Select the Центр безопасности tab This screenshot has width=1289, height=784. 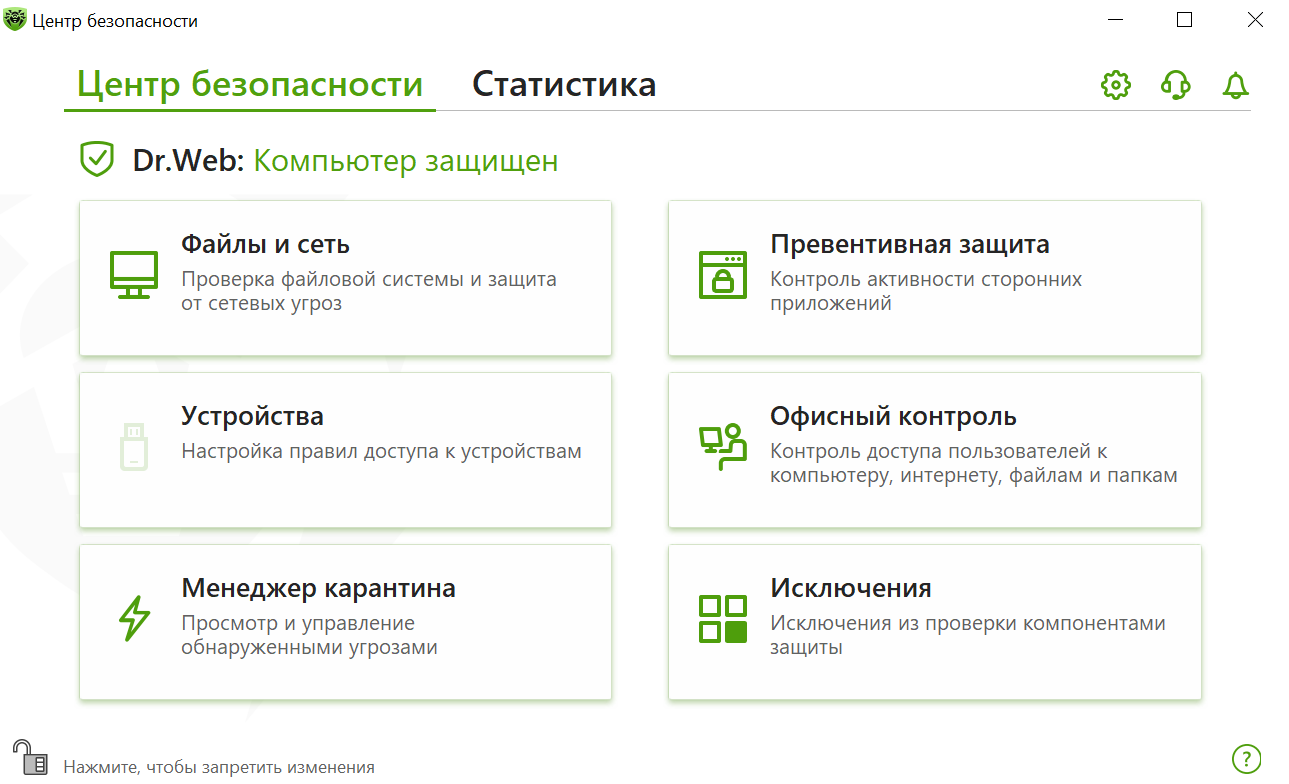point(250,84)
